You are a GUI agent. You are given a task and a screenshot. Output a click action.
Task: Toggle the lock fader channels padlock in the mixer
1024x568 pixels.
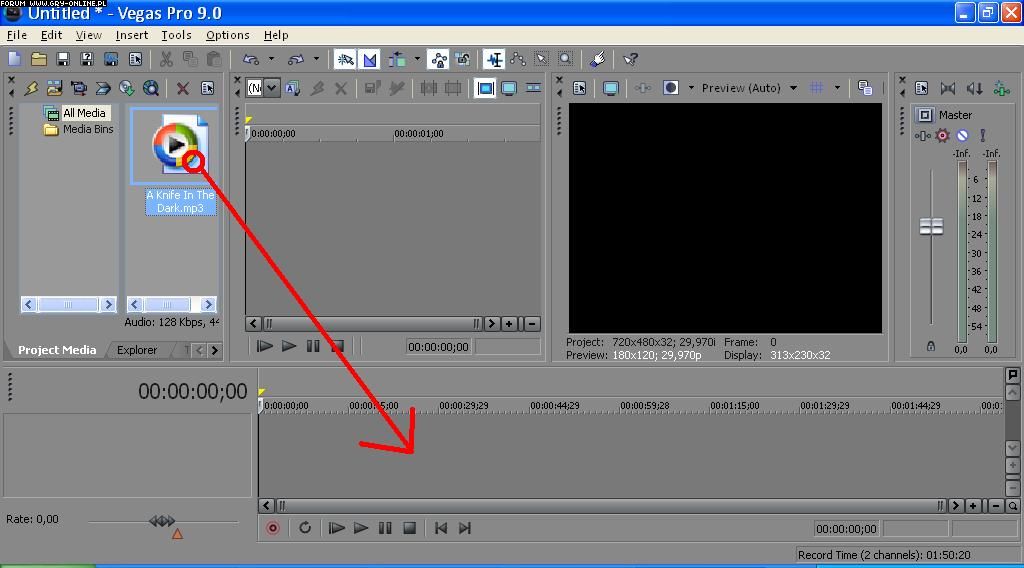click(931, 346)
